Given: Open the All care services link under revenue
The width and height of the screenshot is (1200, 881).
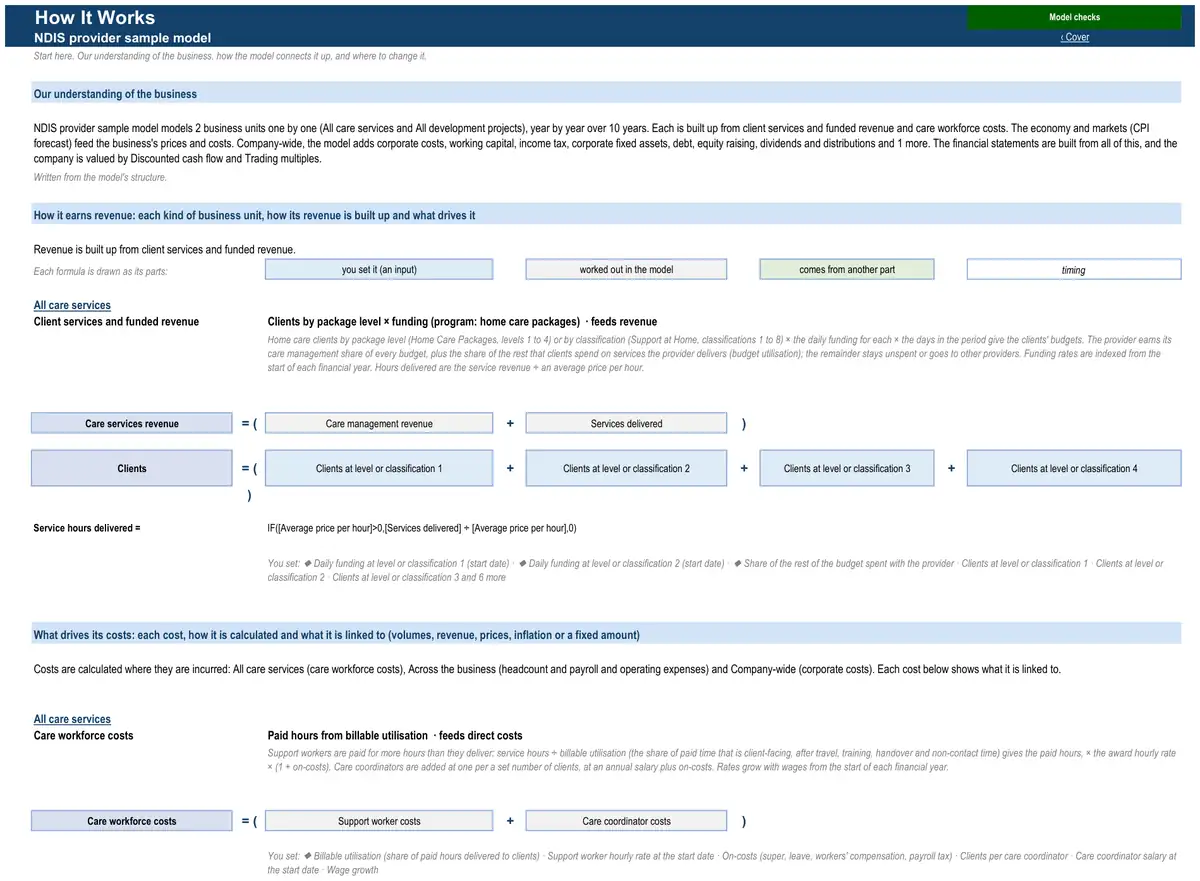Looking at the screenshot, I should [x=72, y=305].
